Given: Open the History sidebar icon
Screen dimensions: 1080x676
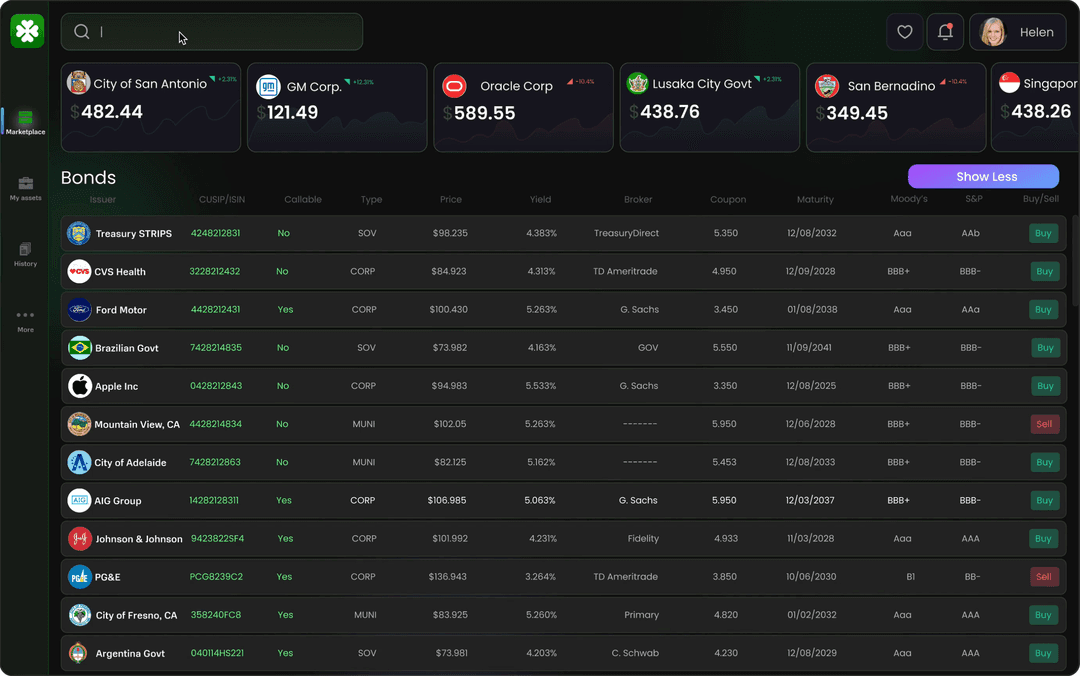Looking at the screenshot, I should (25, 249).
